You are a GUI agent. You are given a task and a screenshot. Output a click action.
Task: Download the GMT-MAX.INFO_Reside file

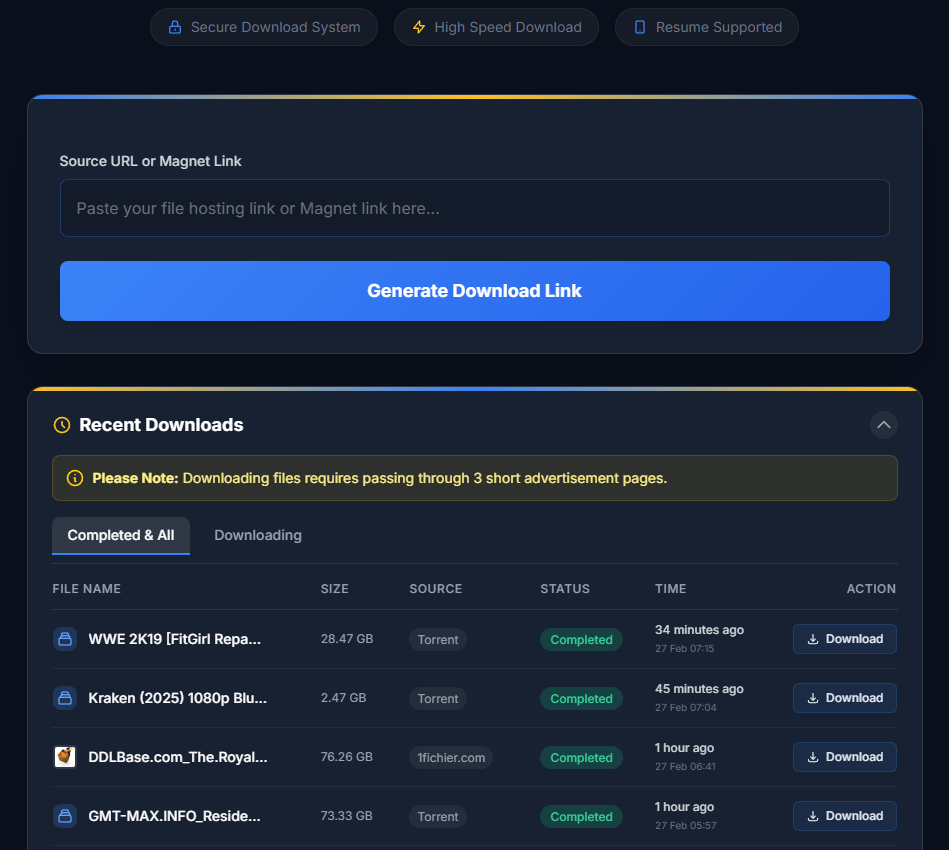tap(845, 816)
